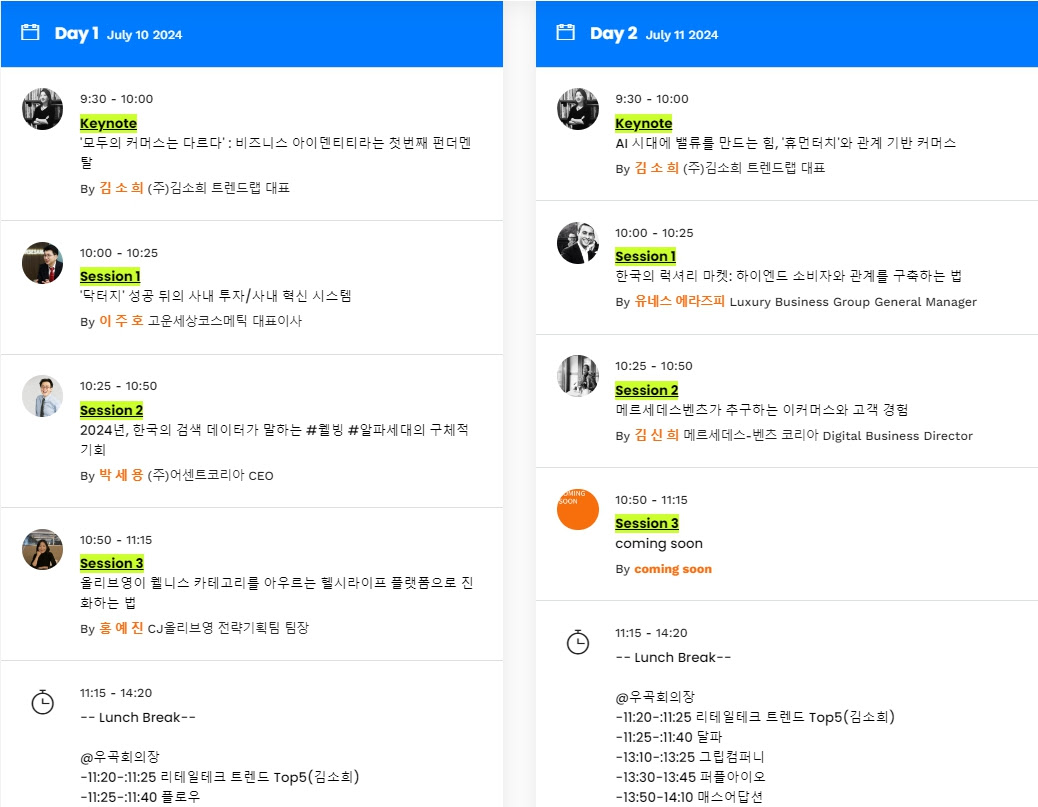Select the Day 2 July 11 2024 header

pos(786,34)
